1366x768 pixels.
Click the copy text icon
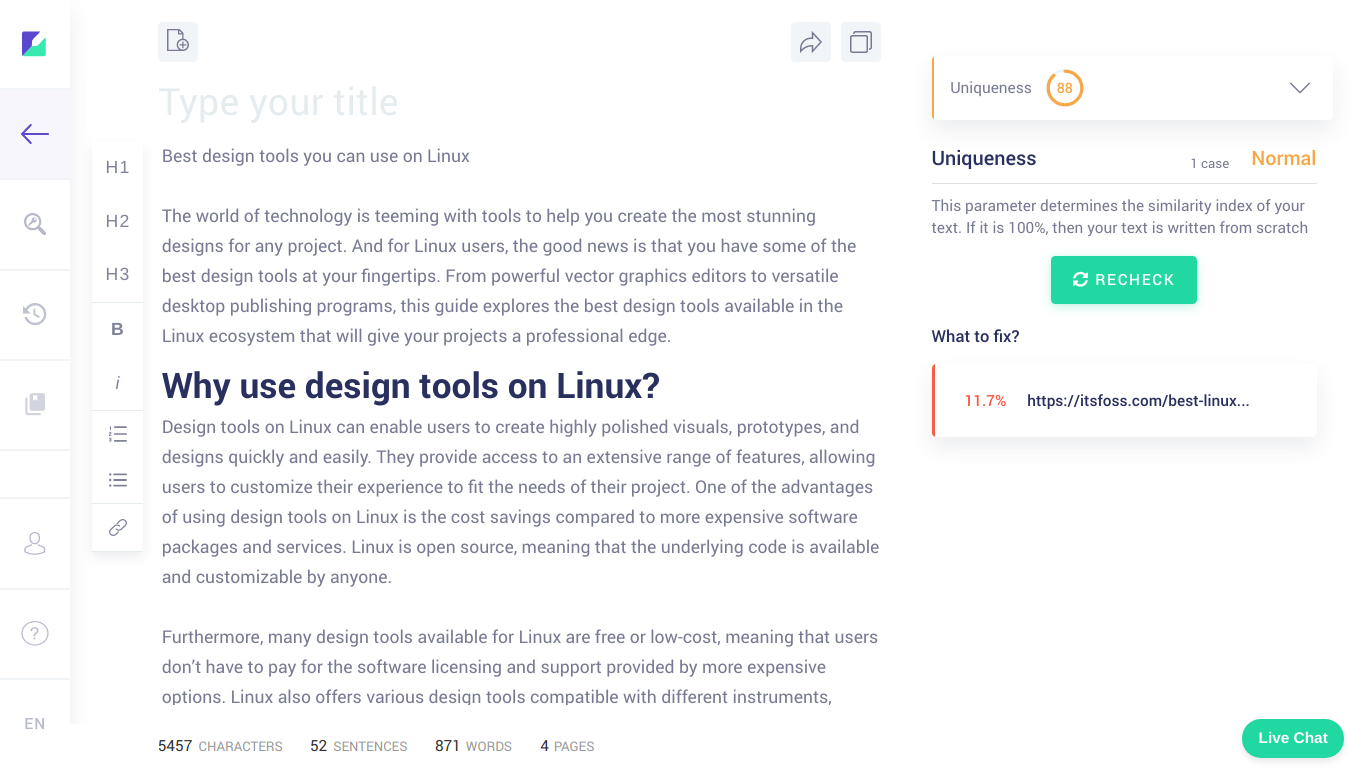click(x=861, y=42)
